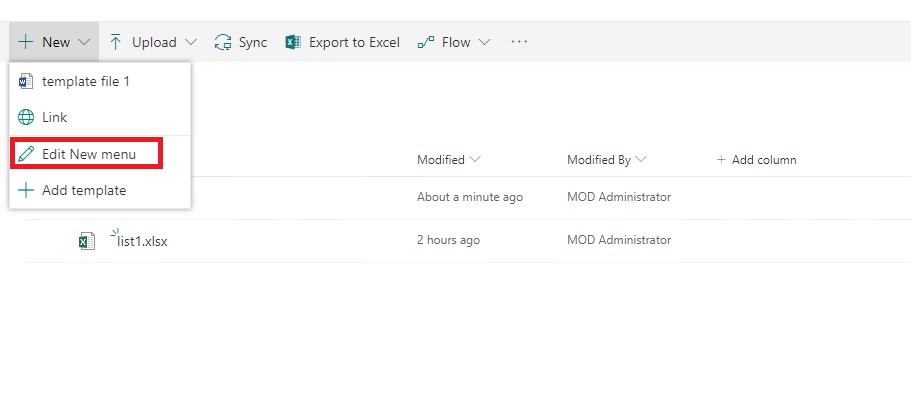This screenshot has width=911, height=414.
Task: Select Edit New menu option
Action: pos(100,154)
